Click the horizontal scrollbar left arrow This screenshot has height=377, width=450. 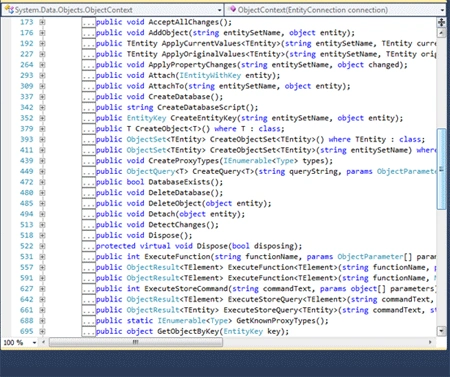43,342
